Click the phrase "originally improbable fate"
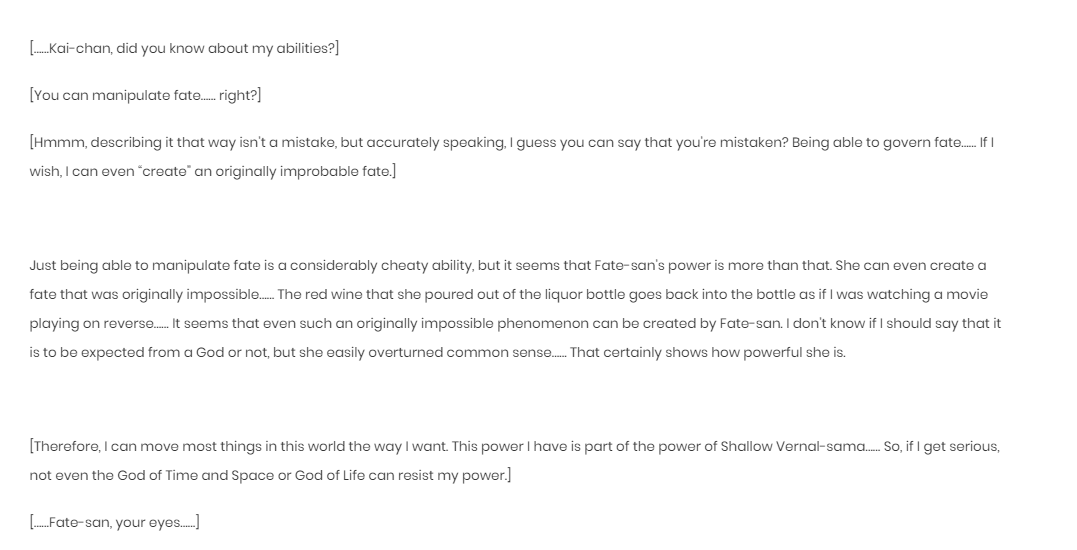 click(x=303, y=172)
